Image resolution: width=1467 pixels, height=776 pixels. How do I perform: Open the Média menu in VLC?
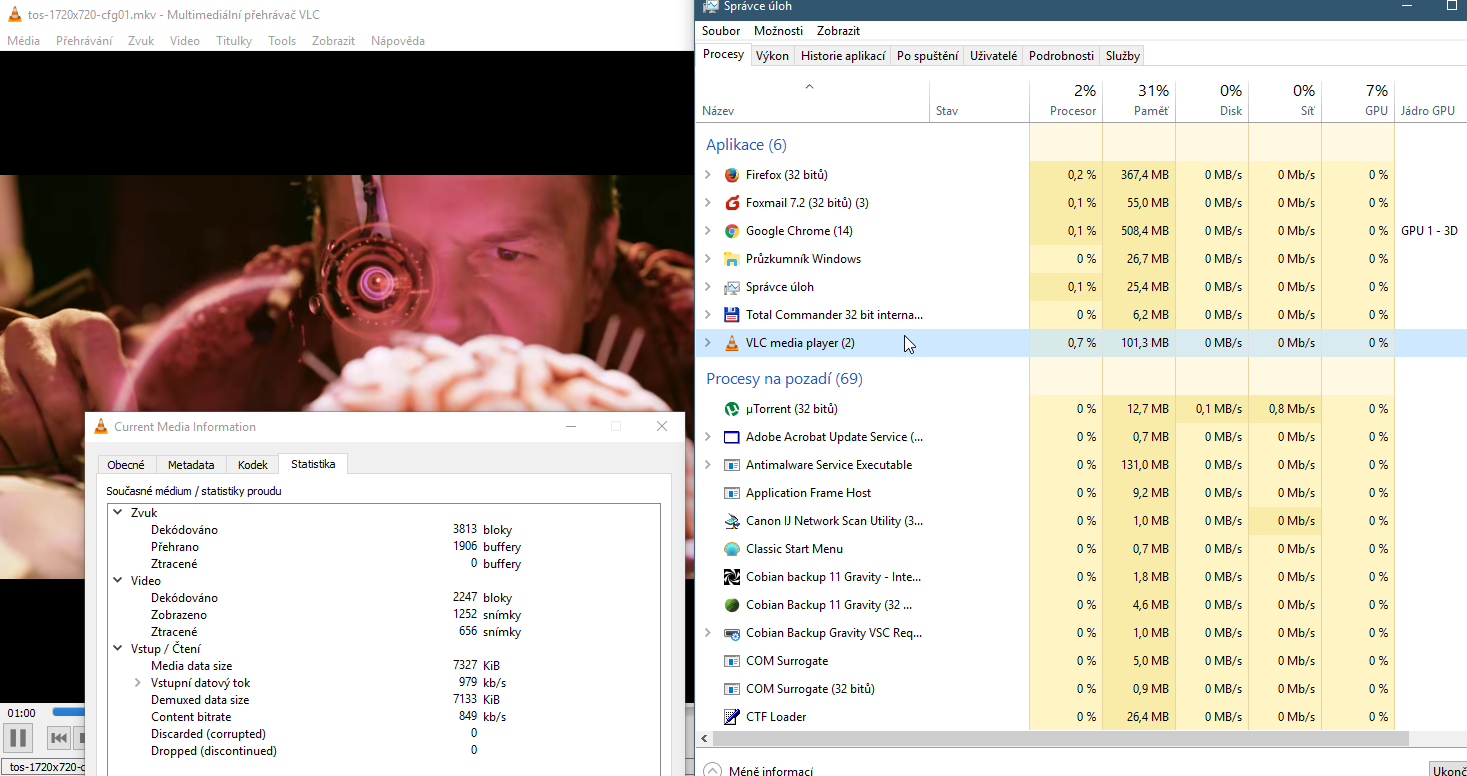(x=24, y=41)
